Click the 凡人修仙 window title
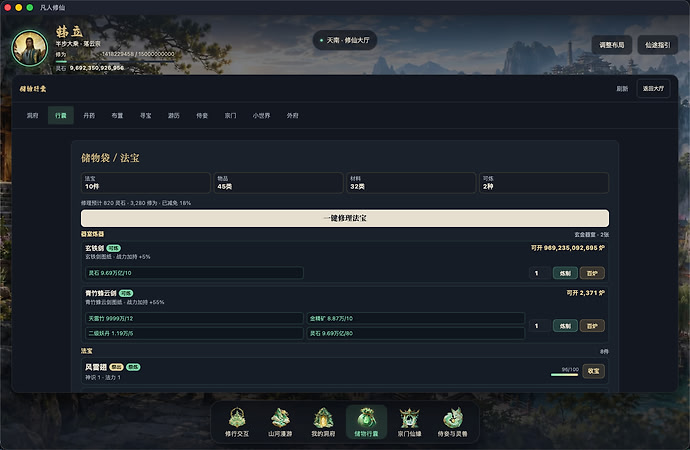Image resolution: width=690 pixels, height=450 pixels. pos(52,7)
